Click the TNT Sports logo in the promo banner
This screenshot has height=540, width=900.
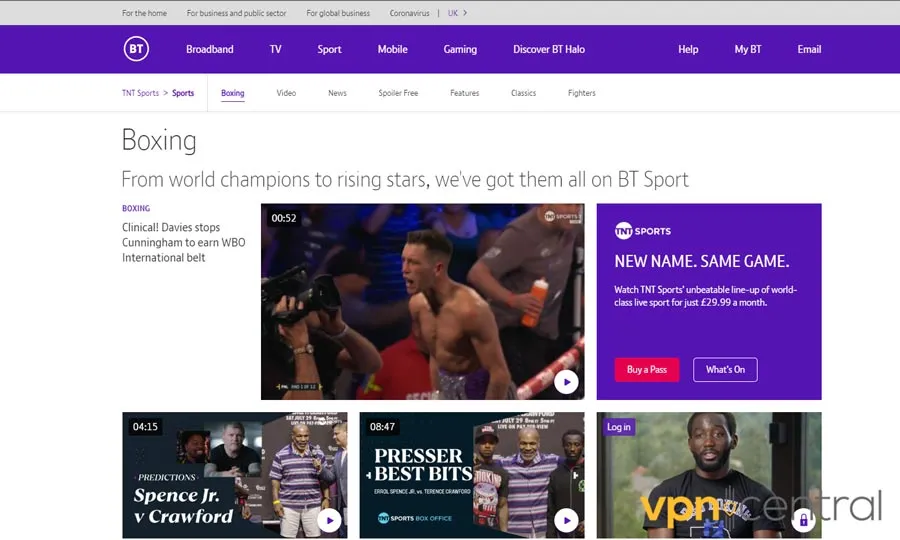(x=642, y=231)
